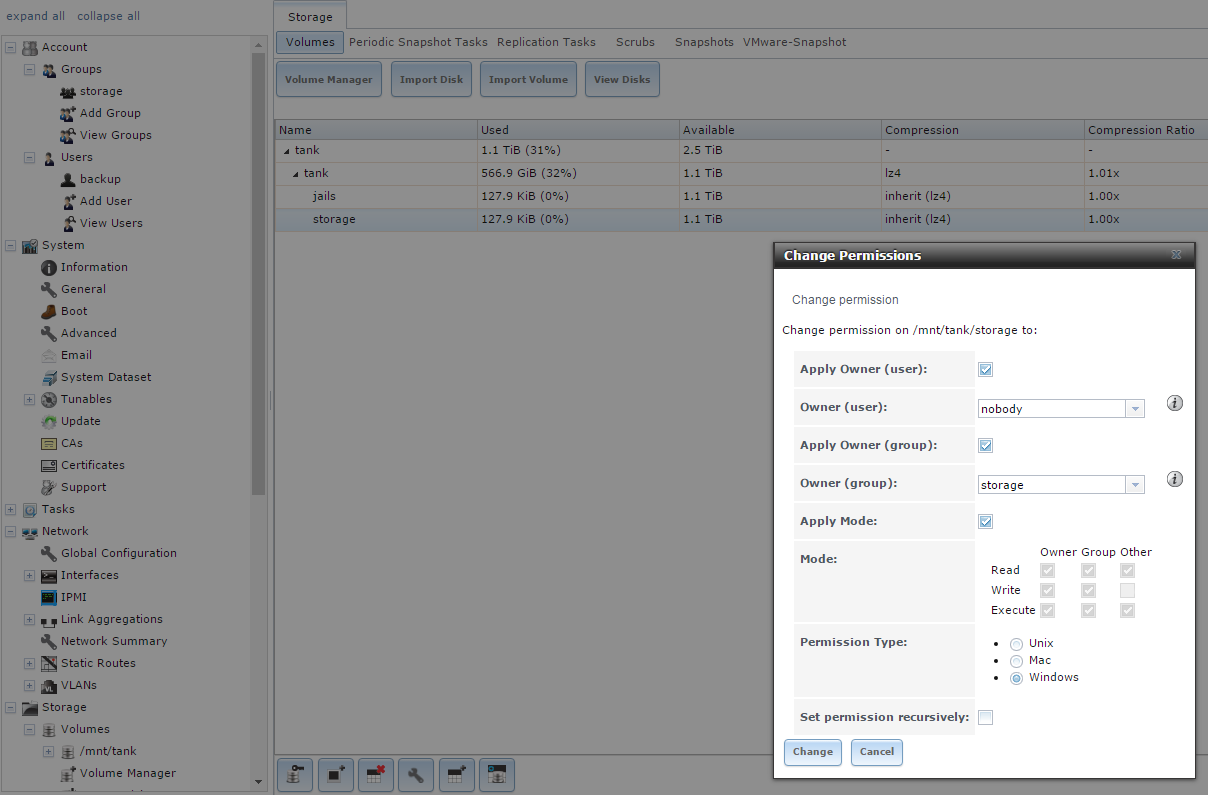Click the Destroy Dataset icon with red X
The height and width of the screenshot is (795, 1208).
click(376, 774)
